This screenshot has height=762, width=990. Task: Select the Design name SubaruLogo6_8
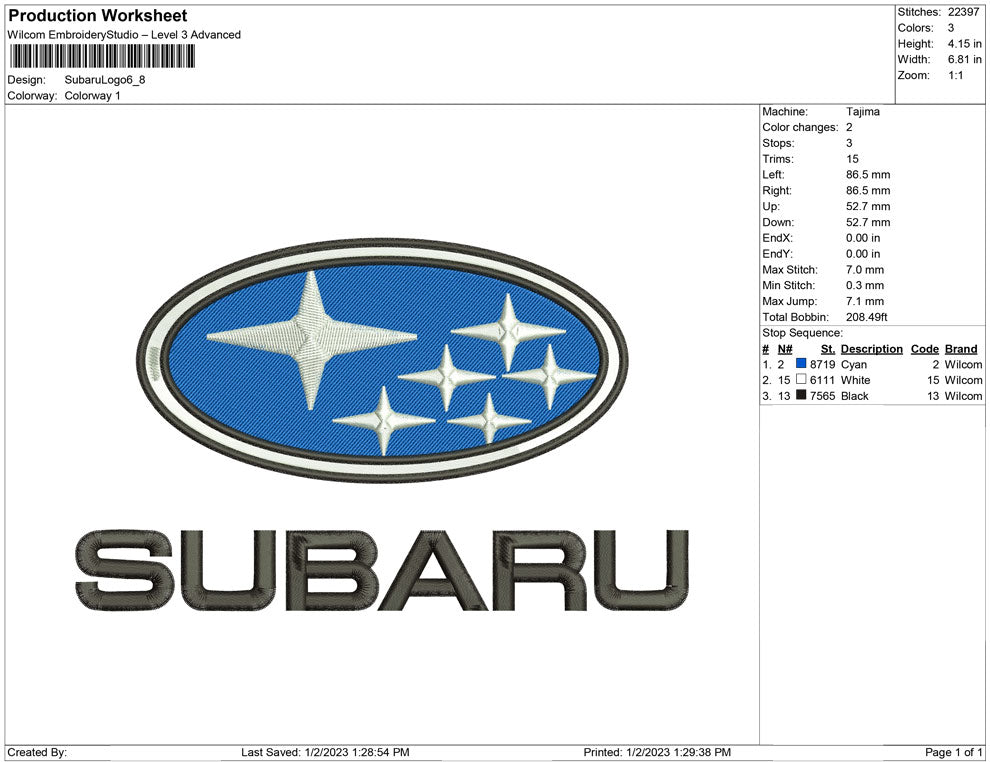pyautogui.click(x=105, y=80)
